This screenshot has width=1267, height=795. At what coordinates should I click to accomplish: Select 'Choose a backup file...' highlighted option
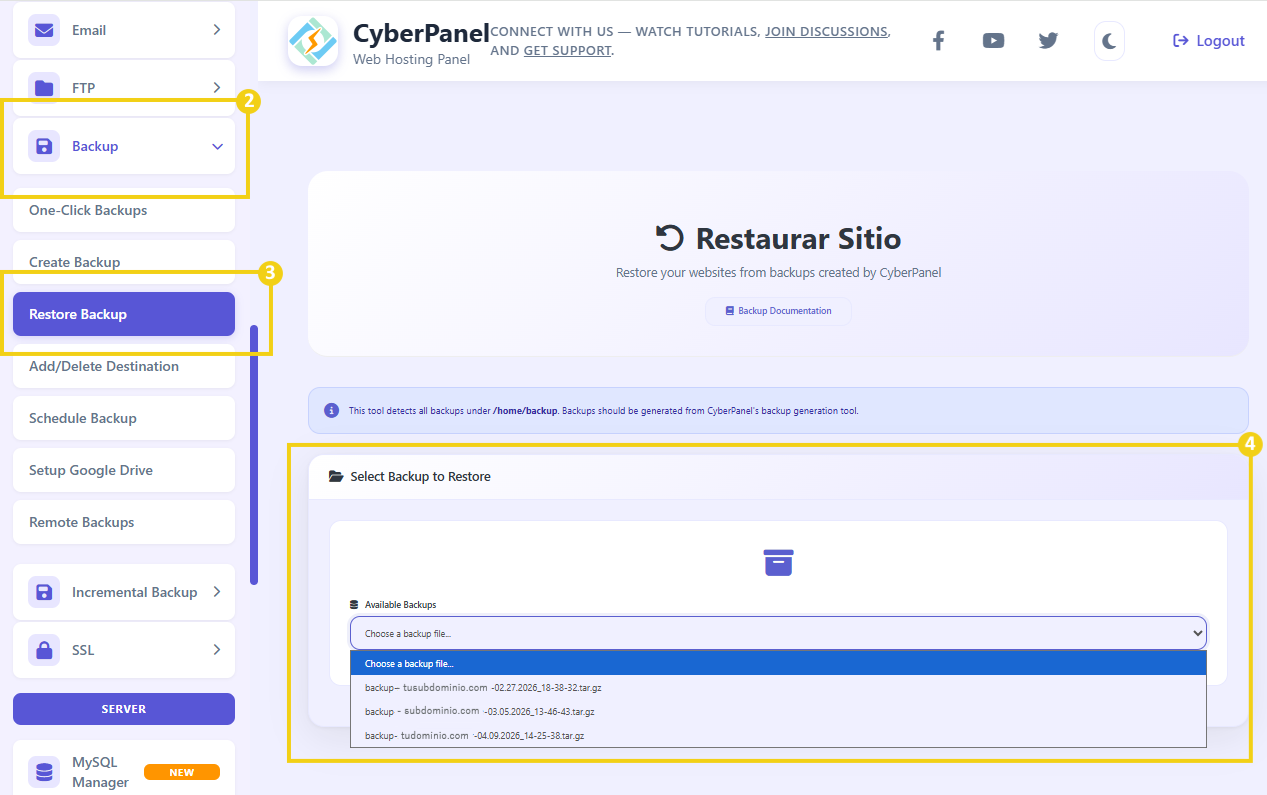click(x=778, y=663)
